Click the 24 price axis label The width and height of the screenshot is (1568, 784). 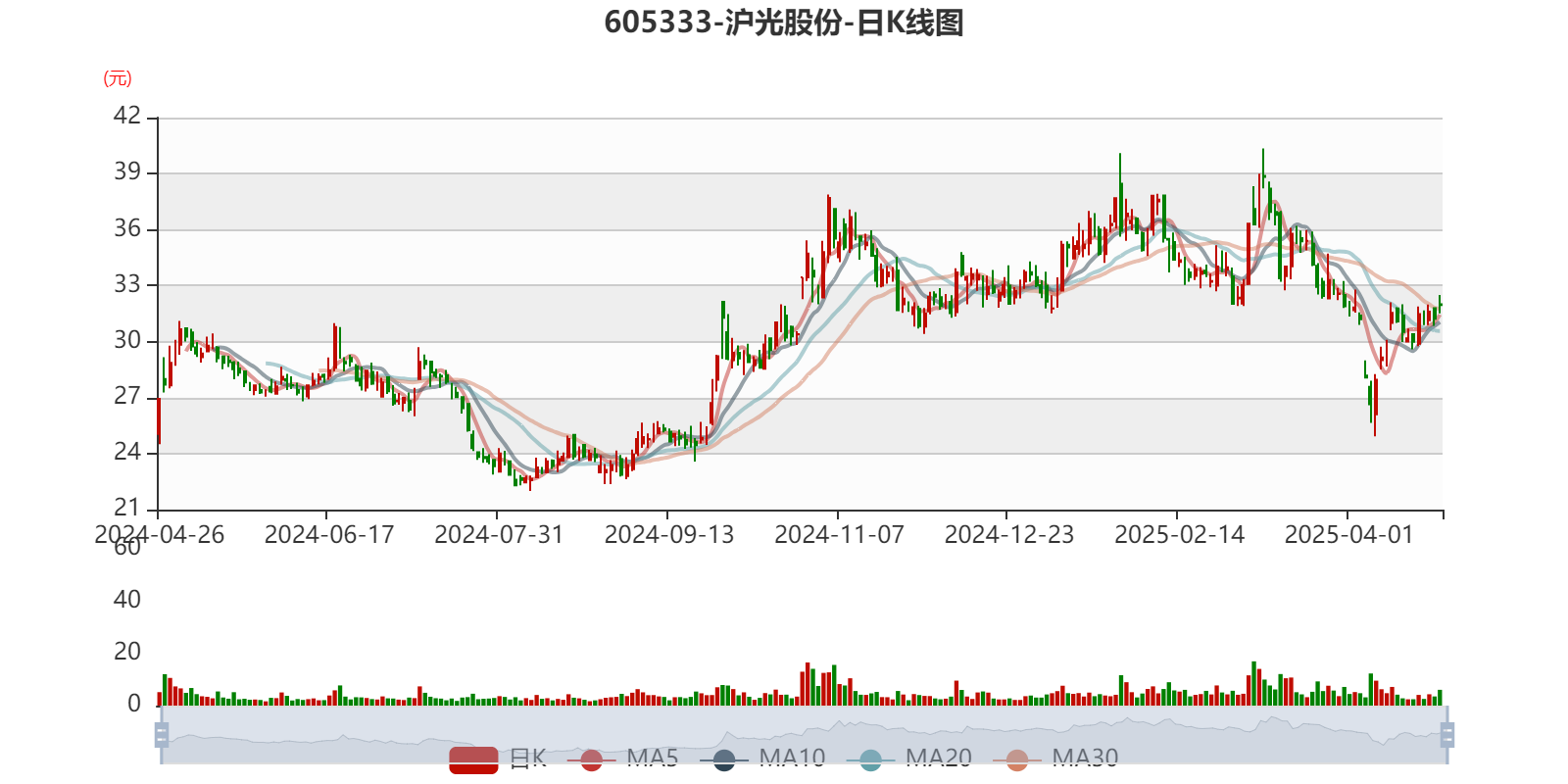click(127, 452)
